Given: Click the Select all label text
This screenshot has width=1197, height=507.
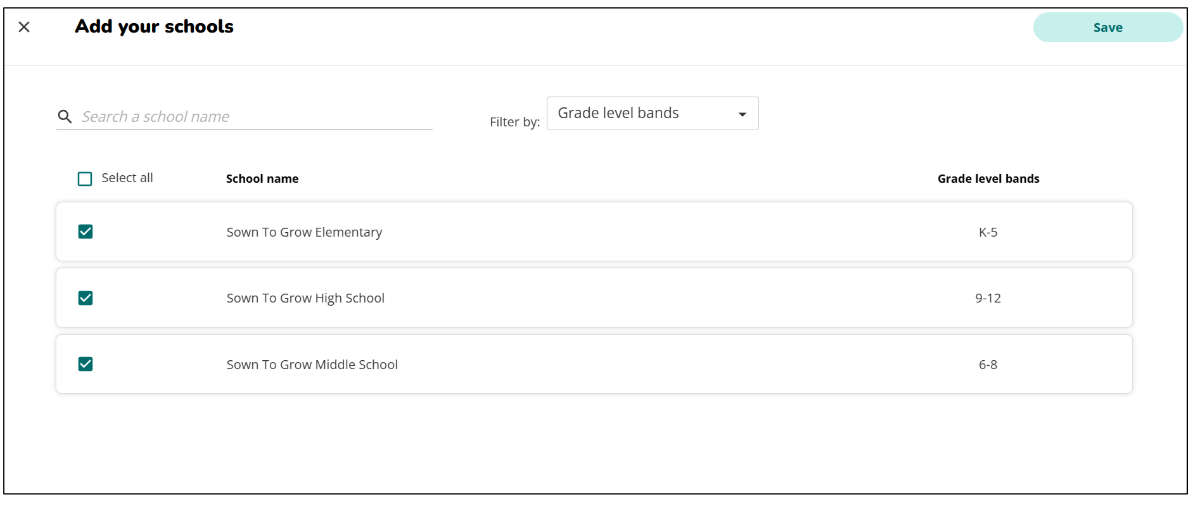Looking at the screenshot, I should click(127, 178).
